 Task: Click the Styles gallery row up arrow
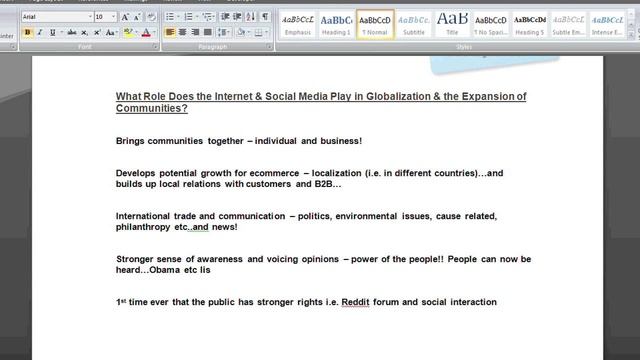[x=631, y=14]
